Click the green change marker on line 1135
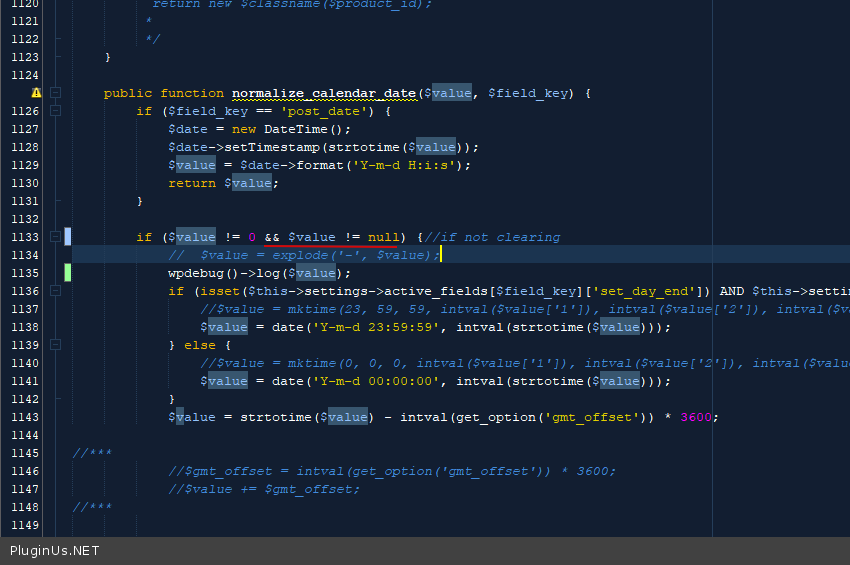Image resolution: width=850 pixels, height=565 pixels. click(x=67, y=273)
